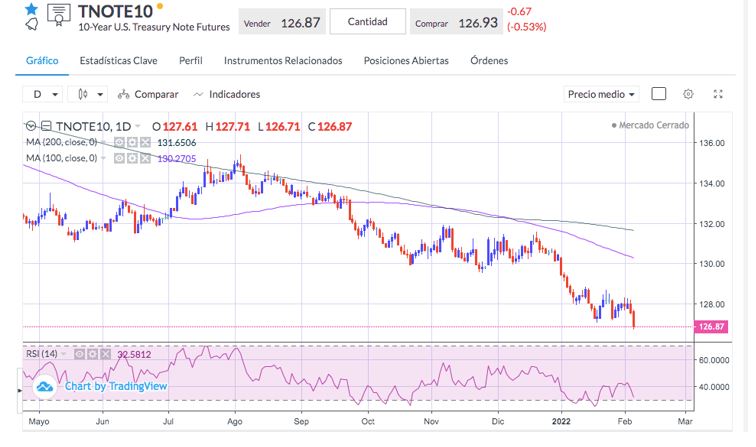Open settings gear of MA 100
This screenshot has height=447, width=756.
[x=132, y=158]
